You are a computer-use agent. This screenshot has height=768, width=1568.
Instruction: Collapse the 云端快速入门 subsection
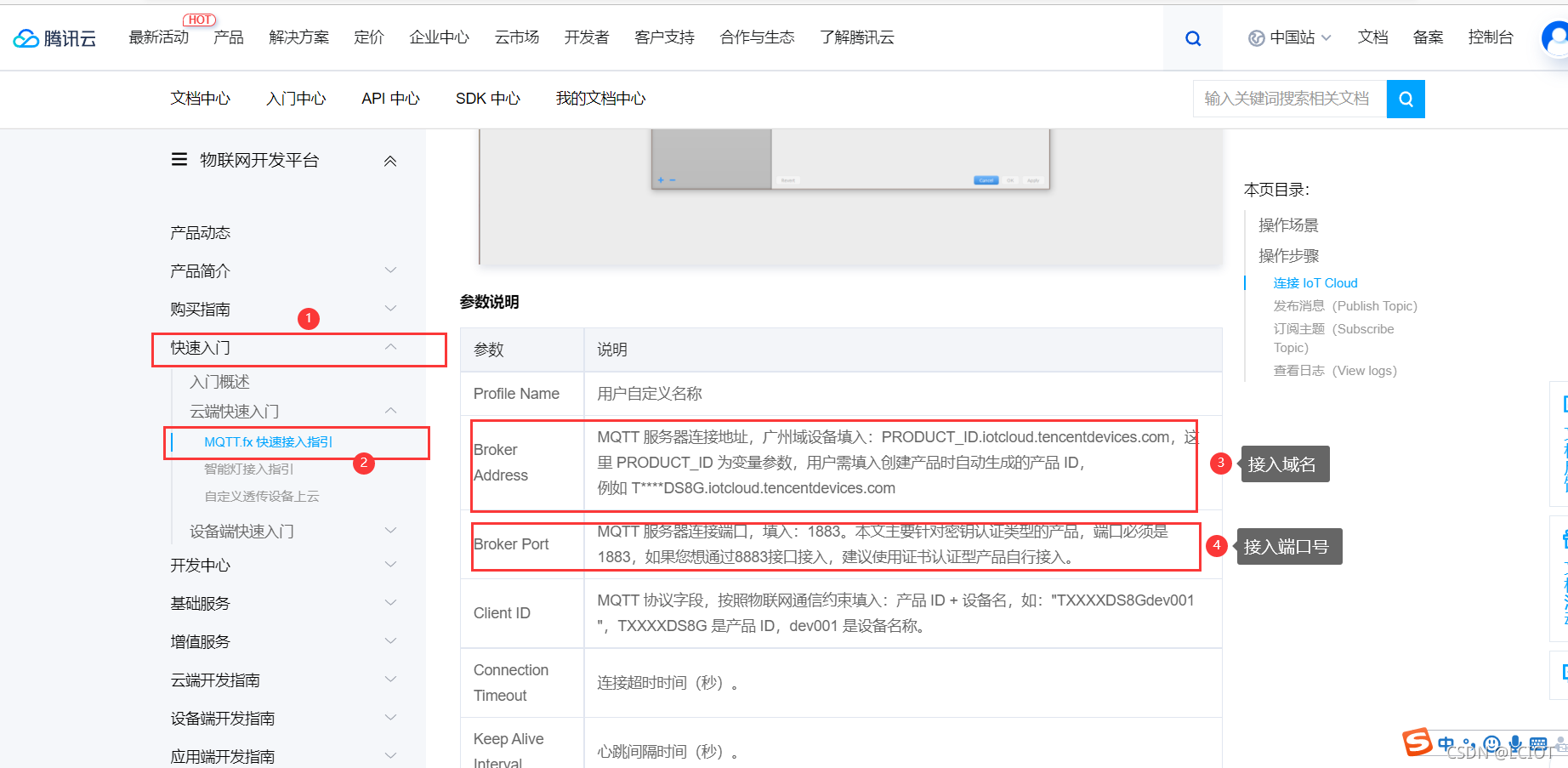point(390,411)
